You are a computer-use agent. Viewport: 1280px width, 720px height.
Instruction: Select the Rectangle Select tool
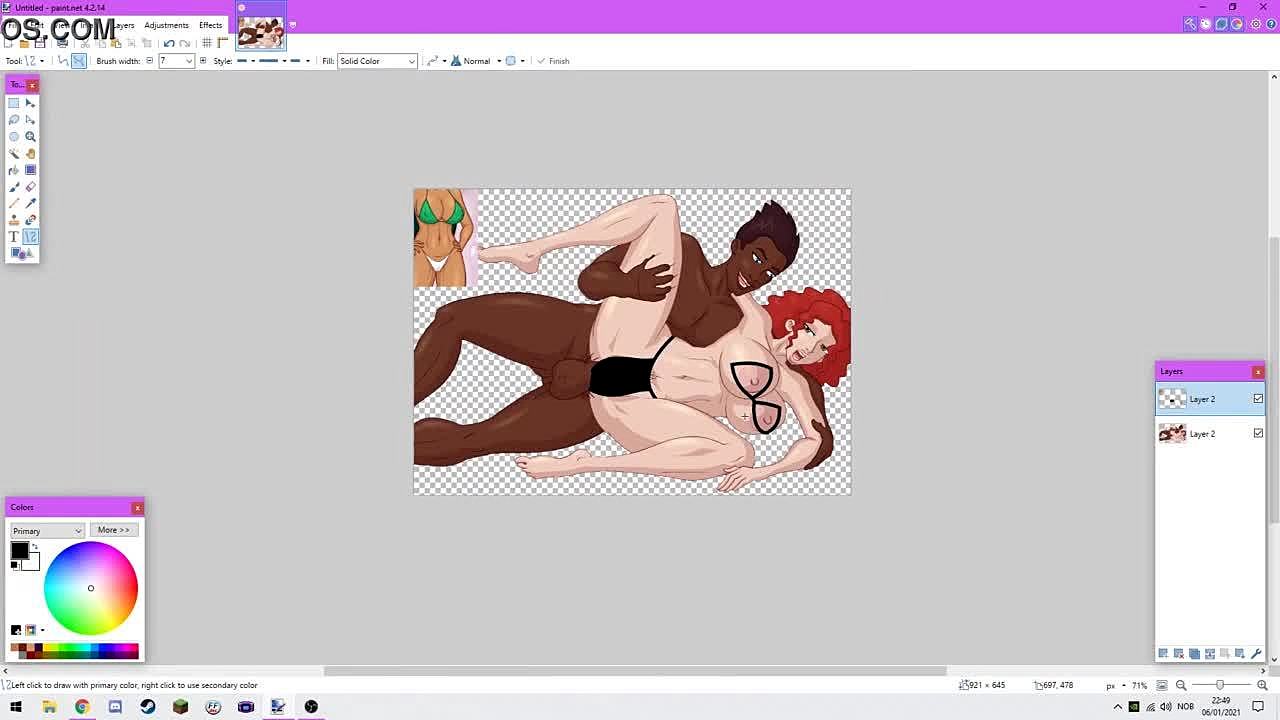[x=14, y=103]
